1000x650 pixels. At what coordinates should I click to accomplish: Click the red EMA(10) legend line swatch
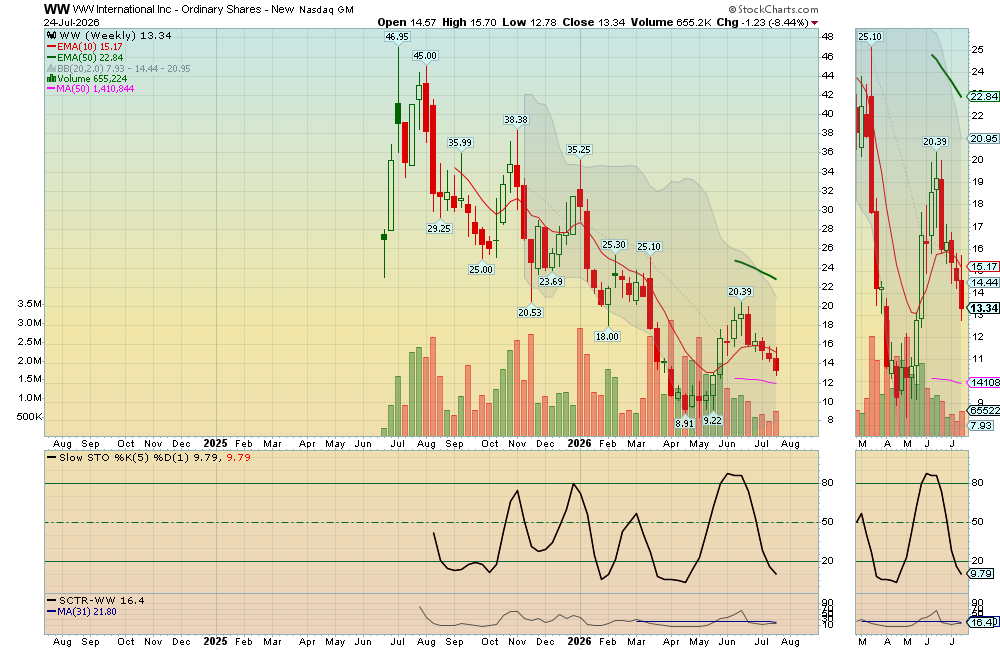[x=51, y=47]
